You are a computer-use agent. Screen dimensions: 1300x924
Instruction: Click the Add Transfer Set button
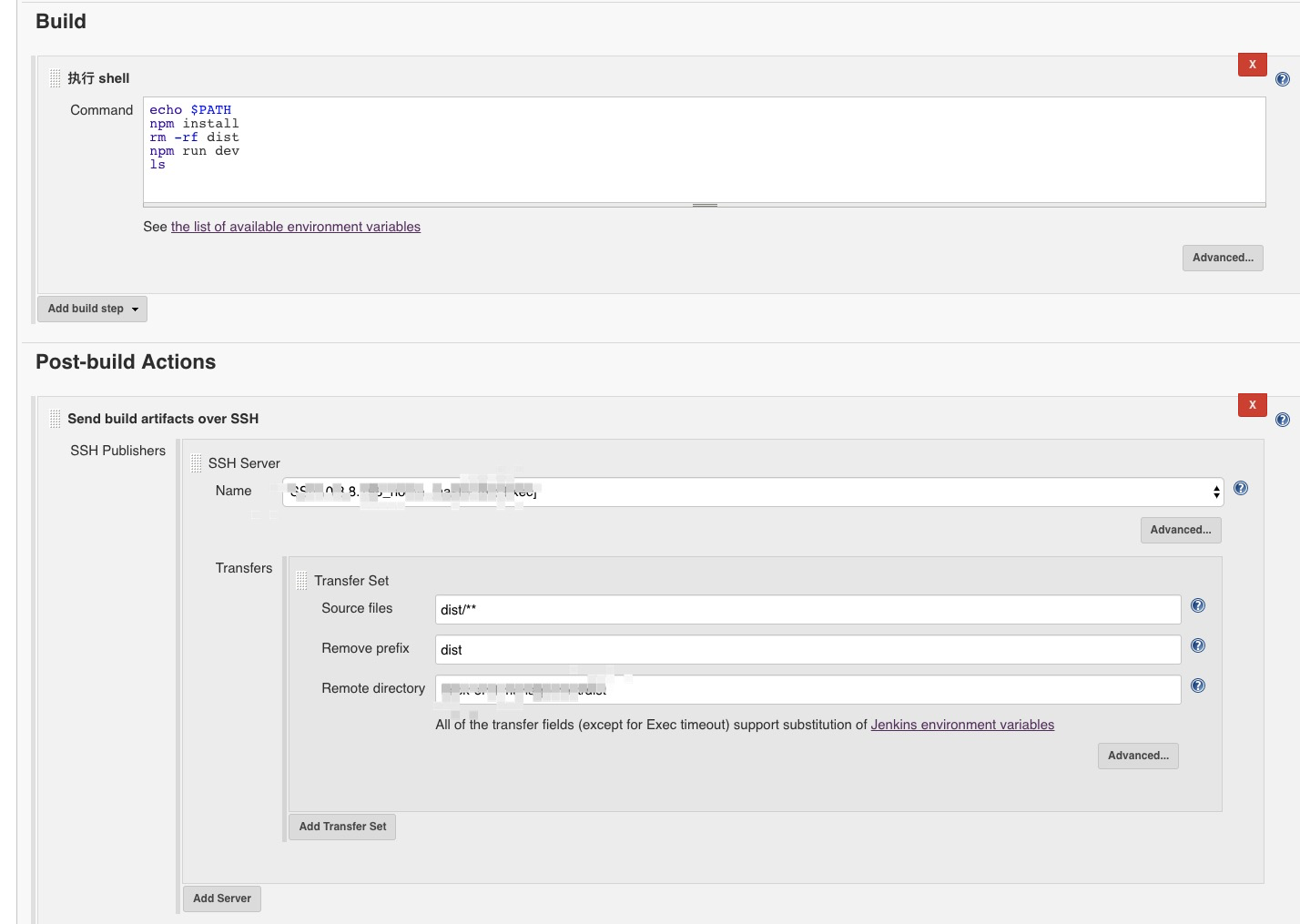(342, 827)
